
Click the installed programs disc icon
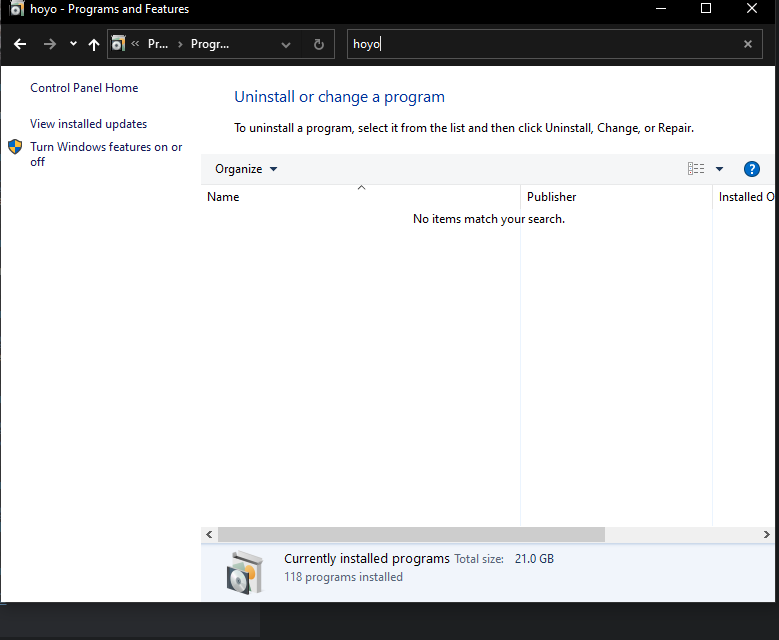[x=244, y=572]
